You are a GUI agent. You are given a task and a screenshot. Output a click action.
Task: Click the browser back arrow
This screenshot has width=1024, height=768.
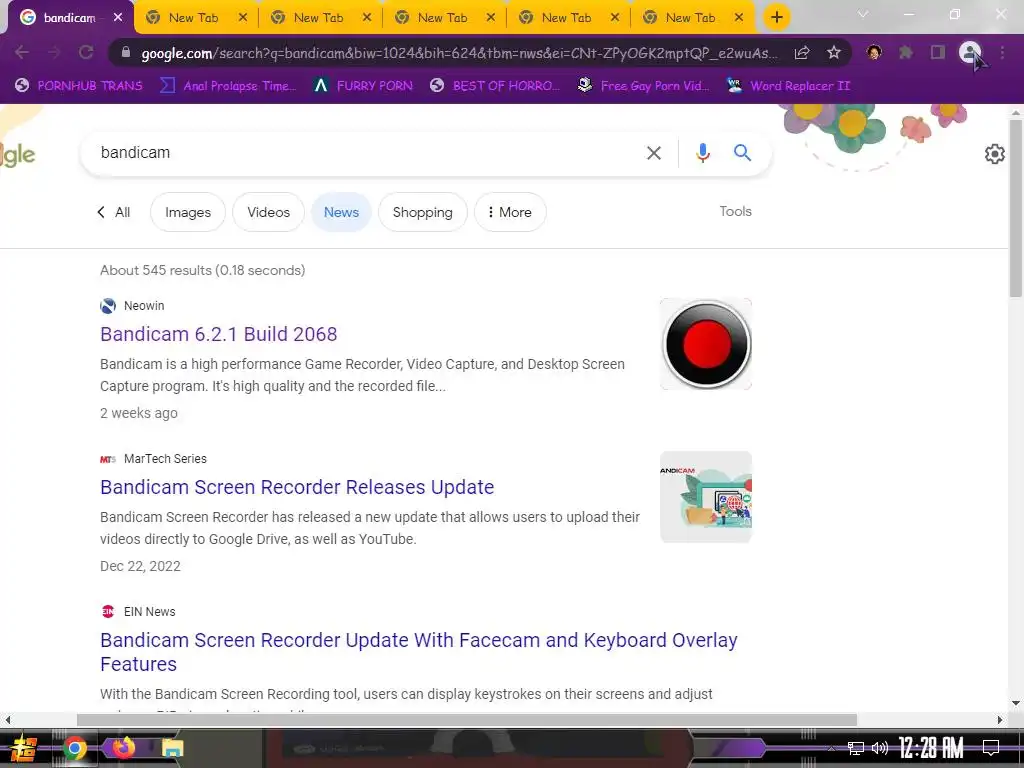click(x=22, y=52)
